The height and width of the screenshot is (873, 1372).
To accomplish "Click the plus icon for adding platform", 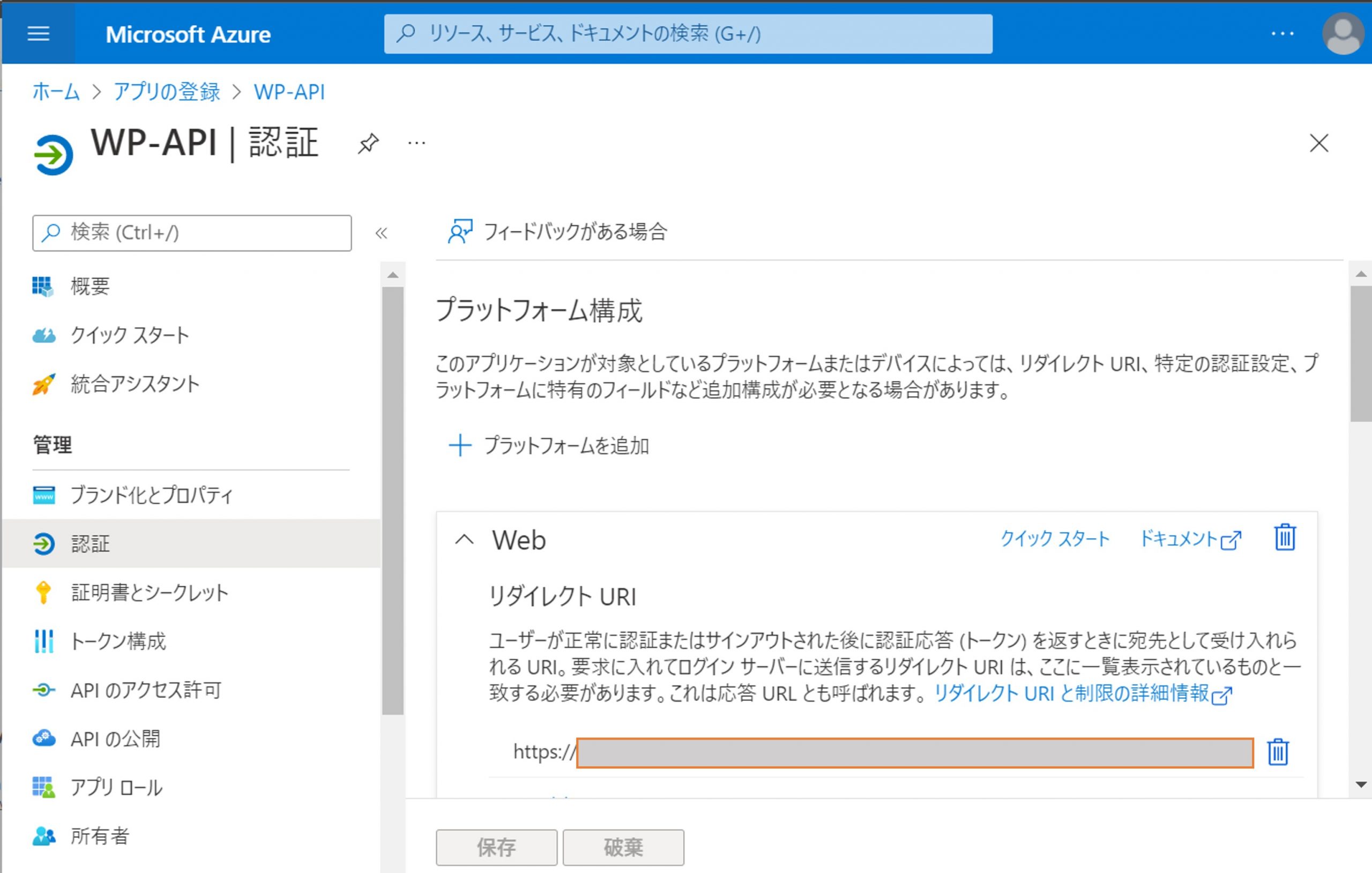I will 460,446.
